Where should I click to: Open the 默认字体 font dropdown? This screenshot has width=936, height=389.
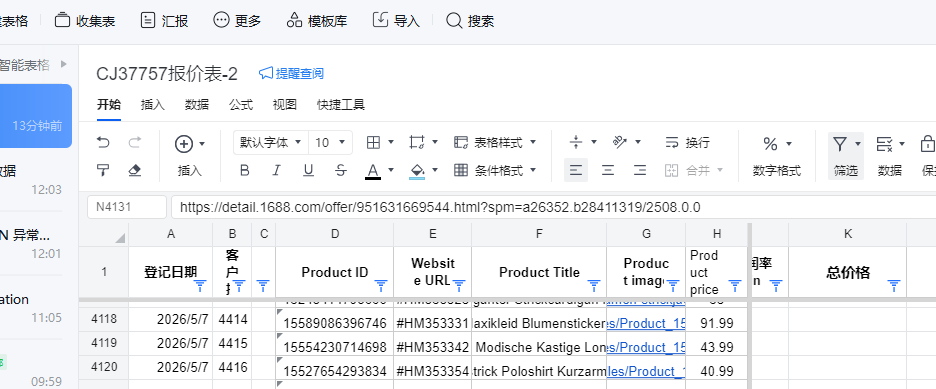(x=270, y=143)
